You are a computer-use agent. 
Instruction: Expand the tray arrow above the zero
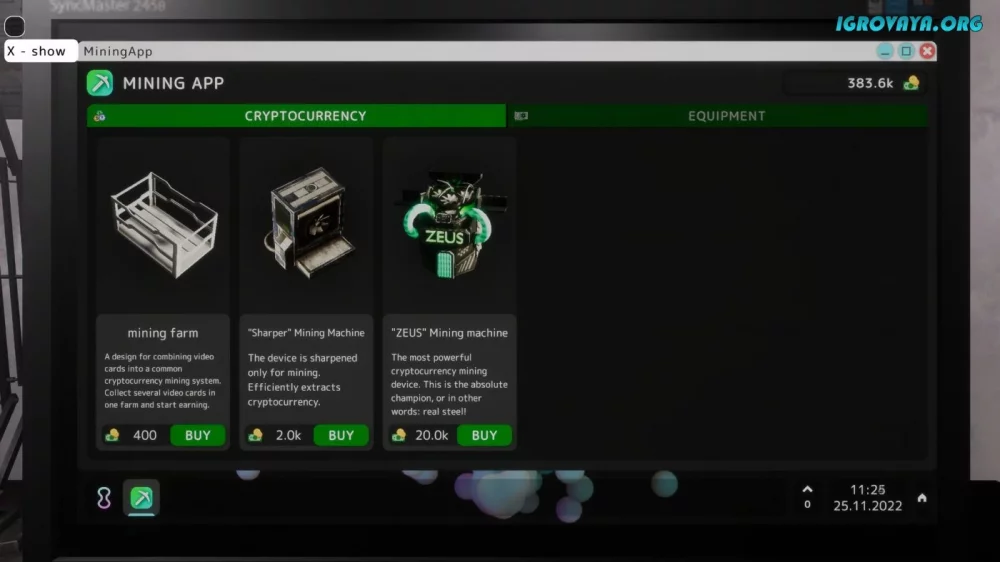click(807, 489)
